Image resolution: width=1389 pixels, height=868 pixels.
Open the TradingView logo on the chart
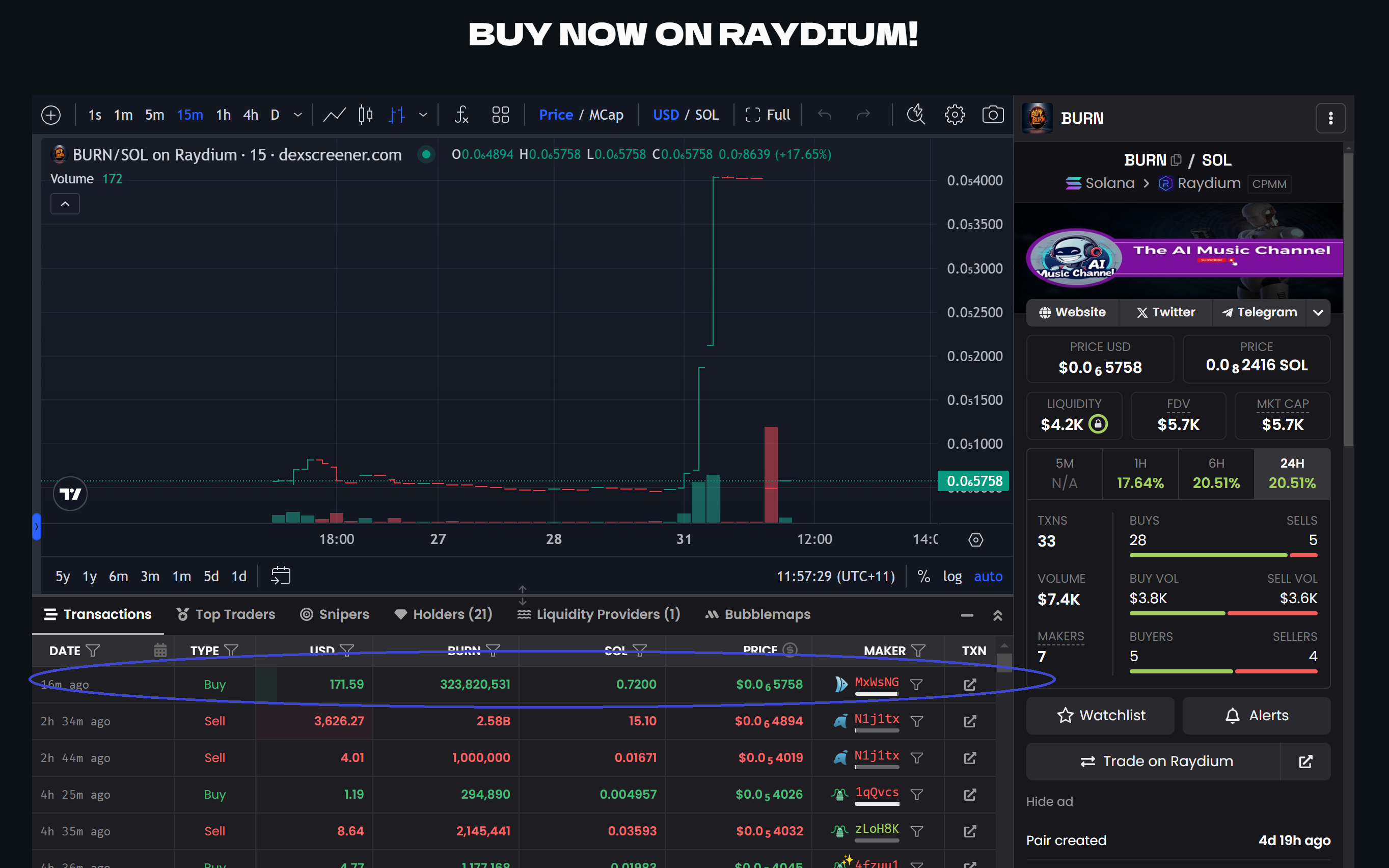pos(70,494)
